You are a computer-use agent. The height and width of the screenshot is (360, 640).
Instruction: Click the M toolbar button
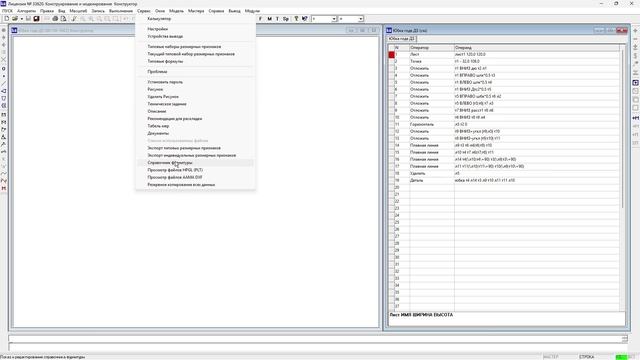269,19
